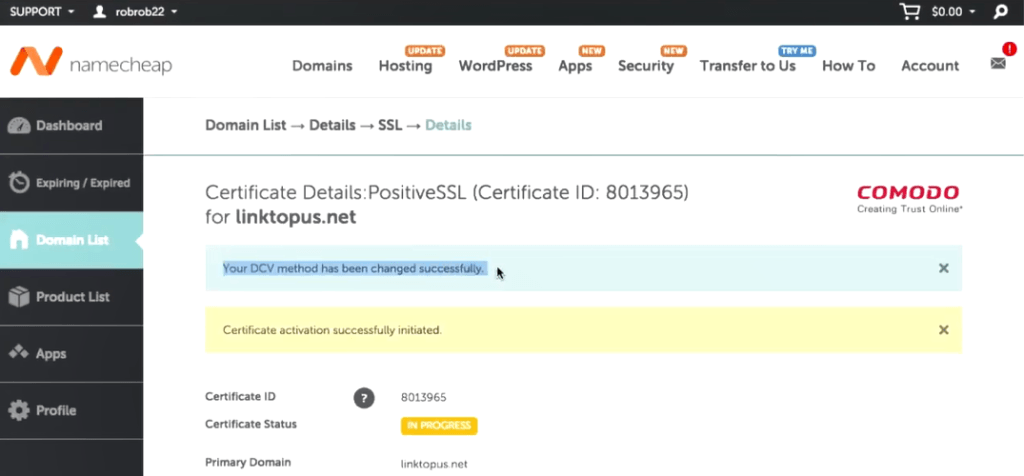
Task: Dismiss the certificate activation initiated notice
Action: pos(943,330)
